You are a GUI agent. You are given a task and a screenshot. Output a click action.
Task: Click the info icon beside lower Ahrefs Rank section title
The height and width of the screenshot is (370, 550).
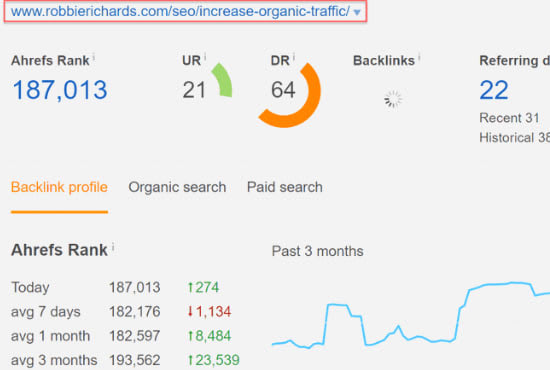point(113,247)
